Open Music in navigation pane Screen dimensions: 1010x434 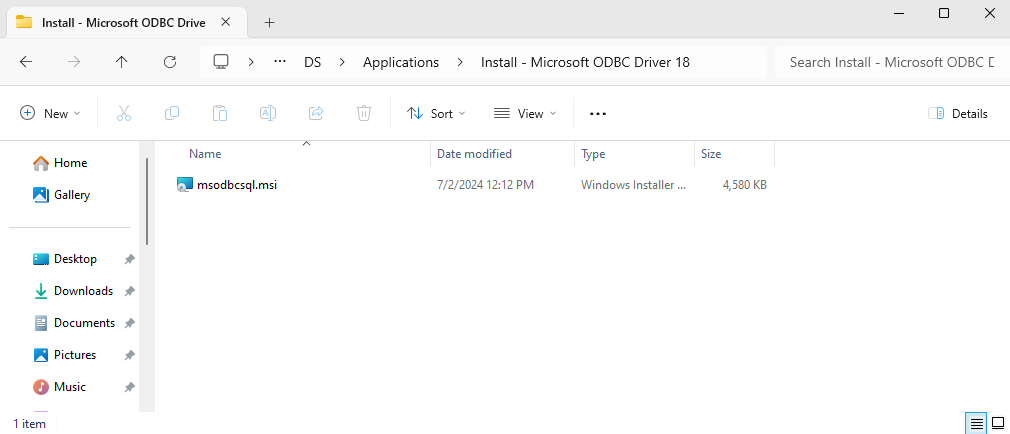(59, 387)
